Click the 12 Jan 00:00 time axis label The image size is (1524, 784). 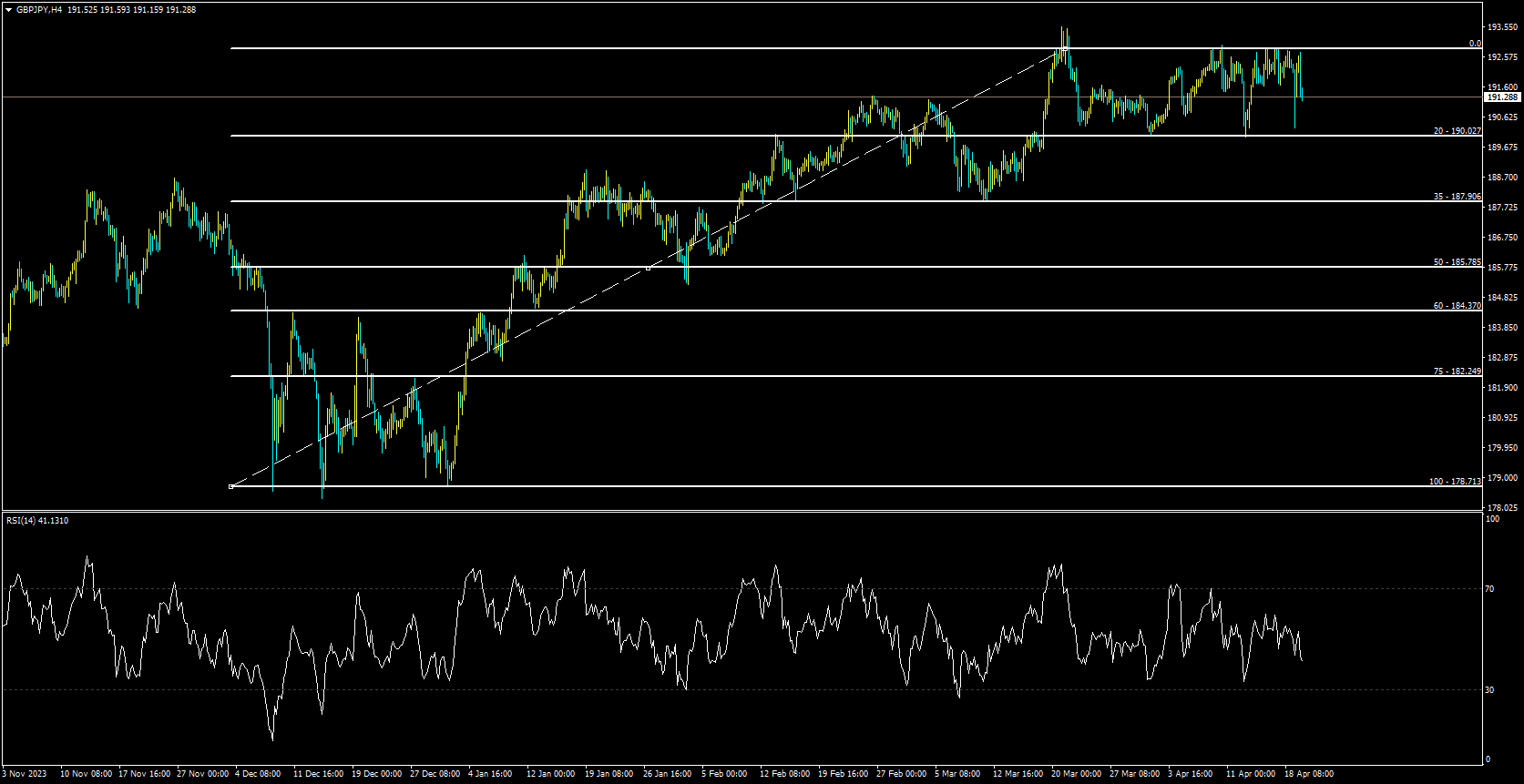tap(551, 774)
